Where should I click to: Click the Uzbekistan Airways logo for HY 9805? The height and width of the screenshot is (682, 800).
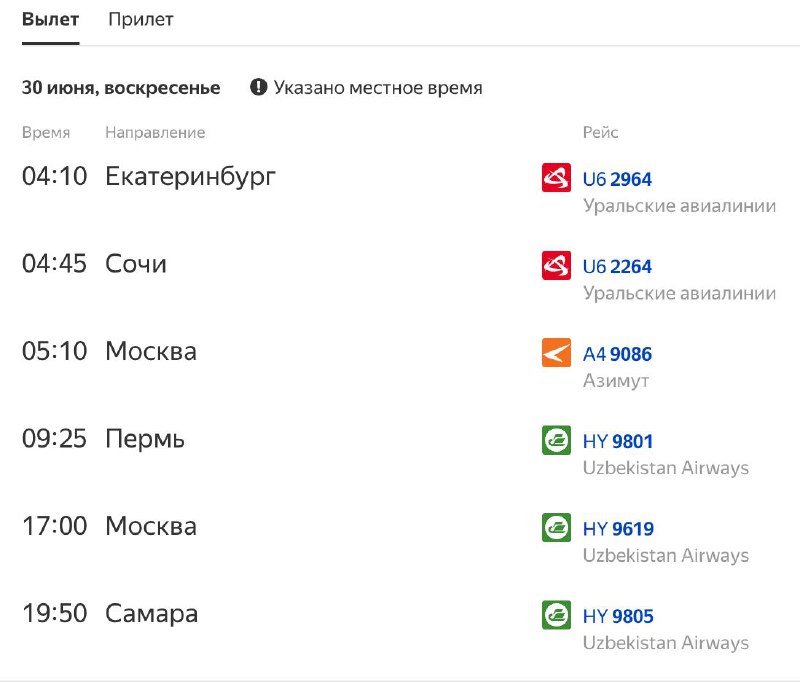[556, 615]
